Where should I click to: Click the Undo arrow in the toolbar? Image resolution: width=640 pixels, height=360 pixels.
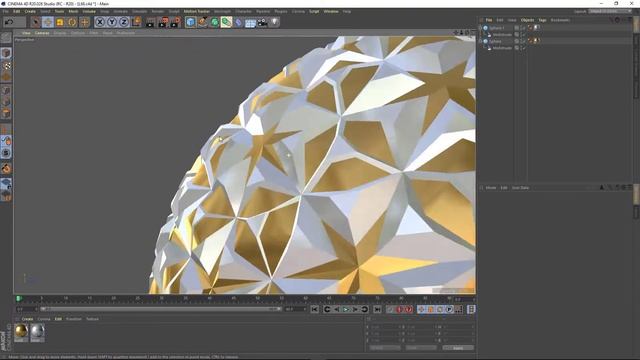[x=9, y=22]
